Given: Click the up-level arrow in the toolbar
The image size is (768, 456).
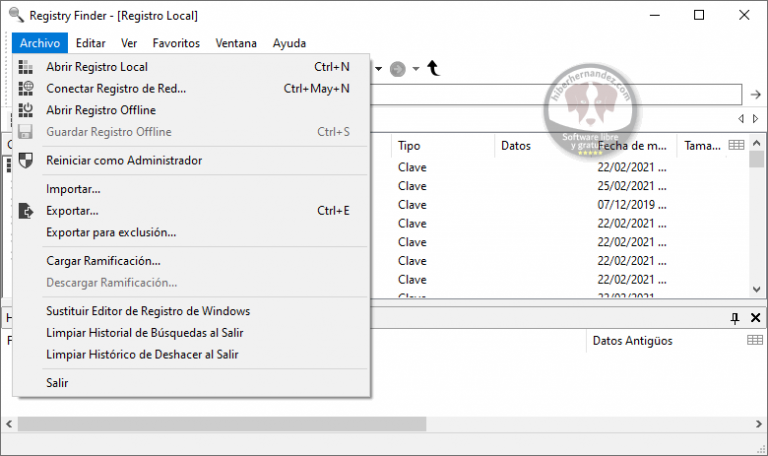Looking at the screenshot, I should coord(433,68).
